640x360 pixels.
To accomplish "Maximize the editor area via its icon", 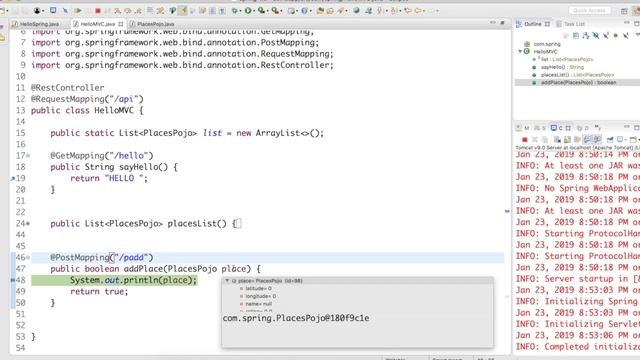I will click(502, 23).
